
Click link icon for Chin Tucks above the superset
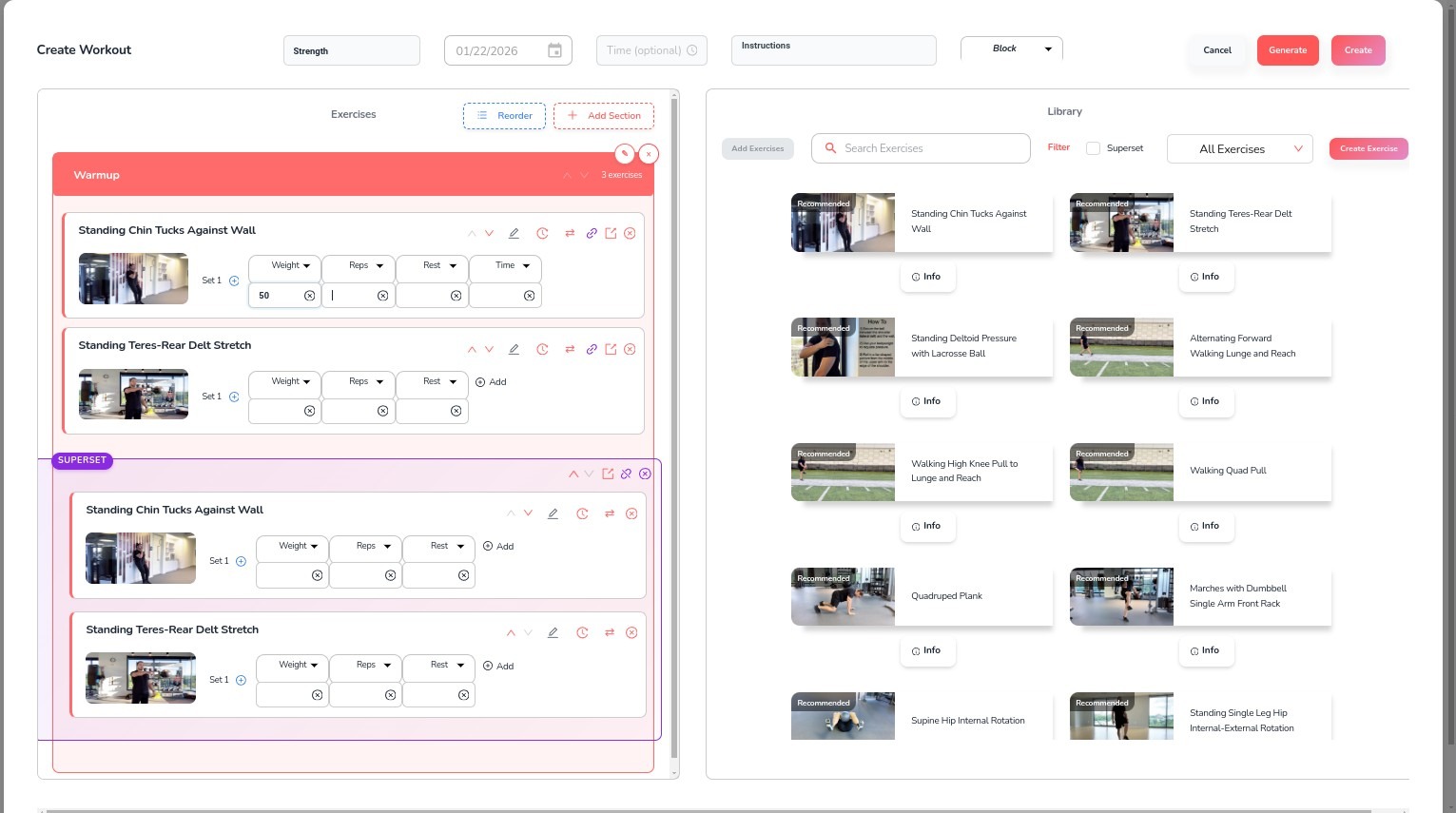[592, 233]
